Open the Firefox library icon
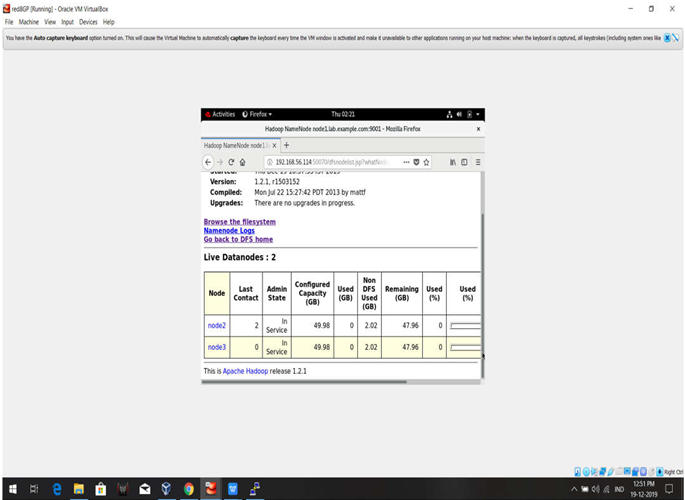The height and width of the screenshot is (500, 685). (453, 162)
